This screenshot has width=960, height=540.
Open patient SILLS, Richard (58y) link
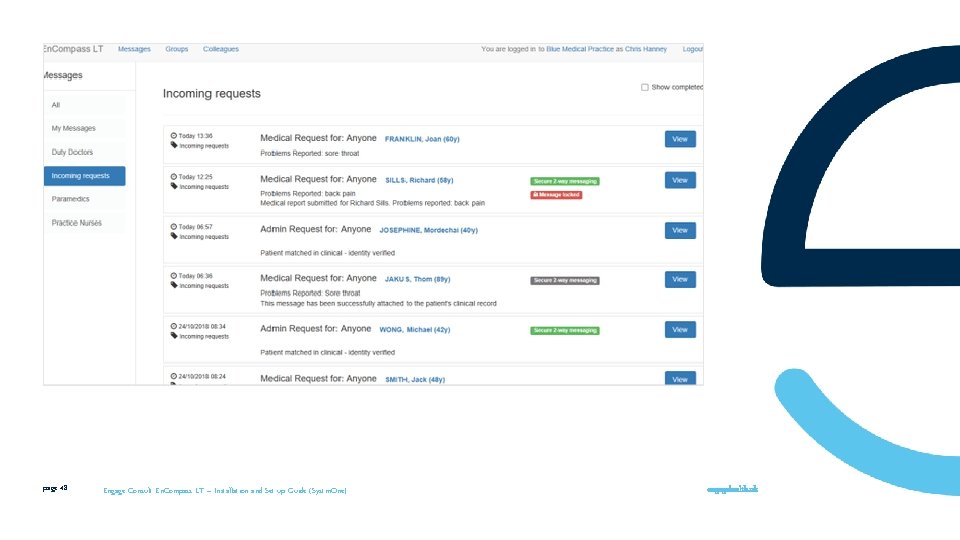(x=419, y=180)
